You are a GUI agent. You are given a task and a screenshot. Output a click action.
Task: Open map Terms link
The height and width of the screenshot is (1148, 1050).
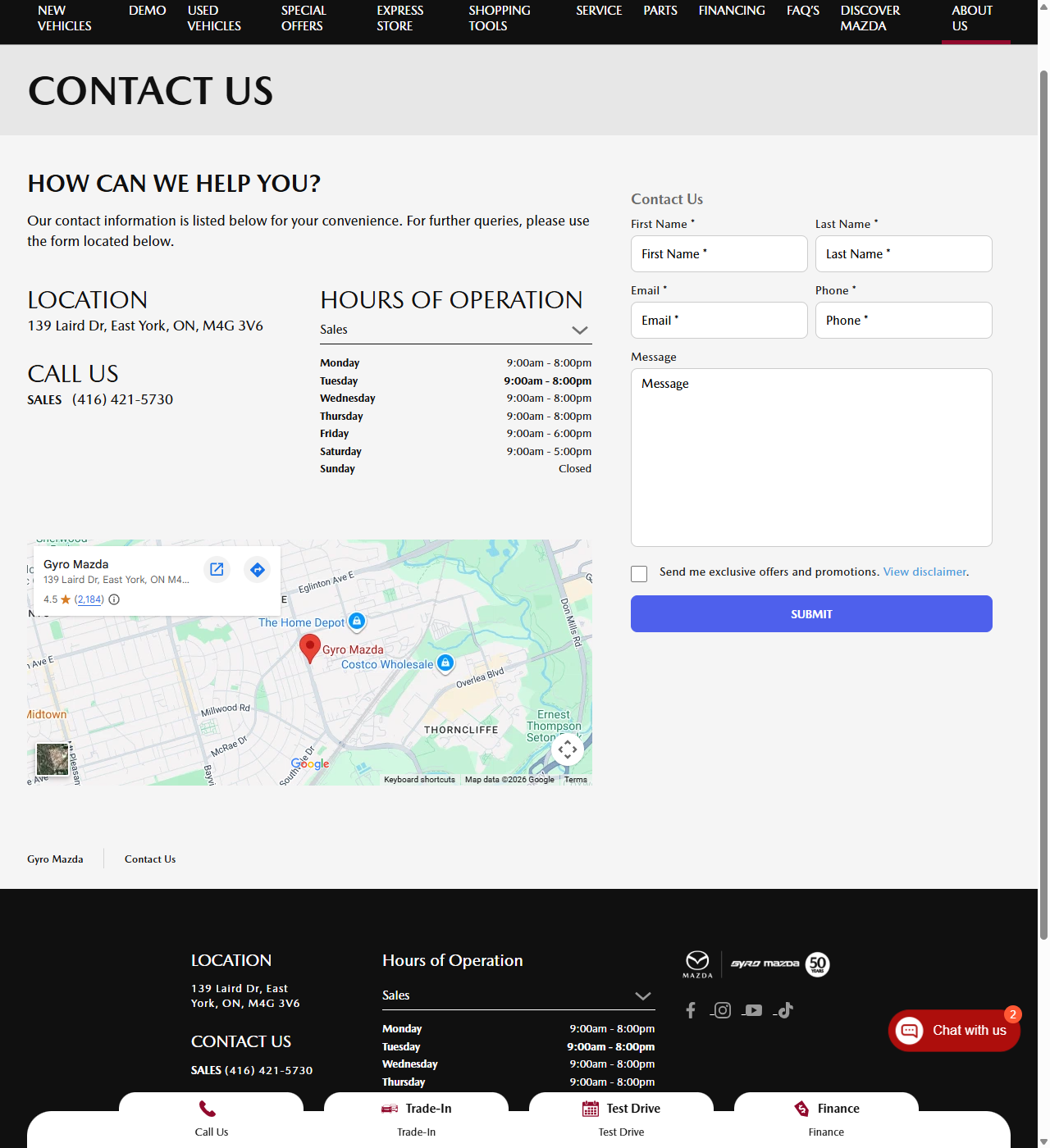[x=575, y=780]
